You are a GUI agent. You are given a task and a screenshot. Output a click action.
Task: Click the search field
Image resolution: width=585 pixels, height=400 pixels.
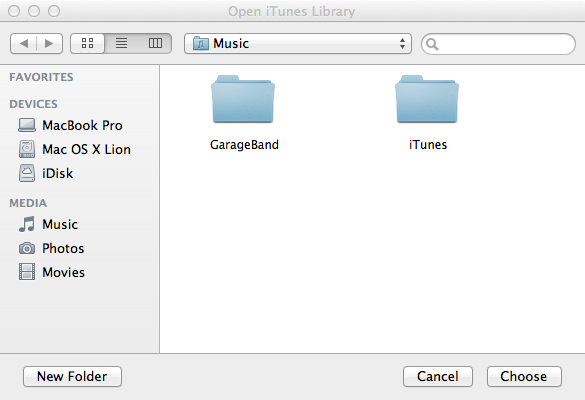pos(498,44)
